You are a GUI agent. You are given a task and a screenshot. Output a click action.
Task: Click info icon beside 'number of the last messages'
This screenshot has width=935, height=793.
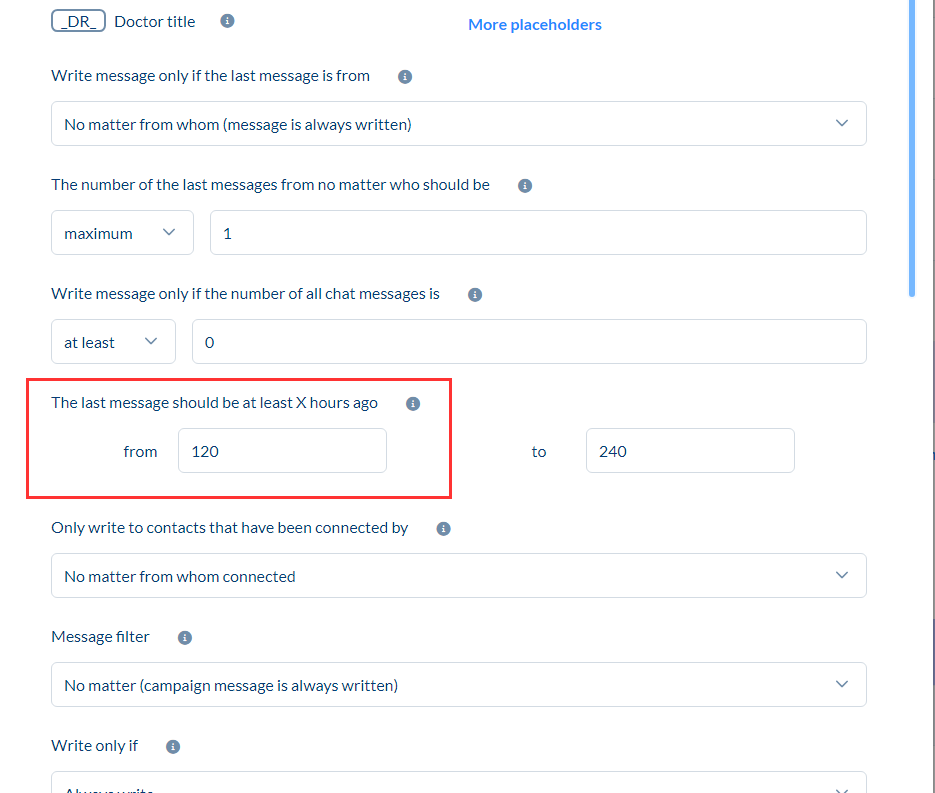525,186
